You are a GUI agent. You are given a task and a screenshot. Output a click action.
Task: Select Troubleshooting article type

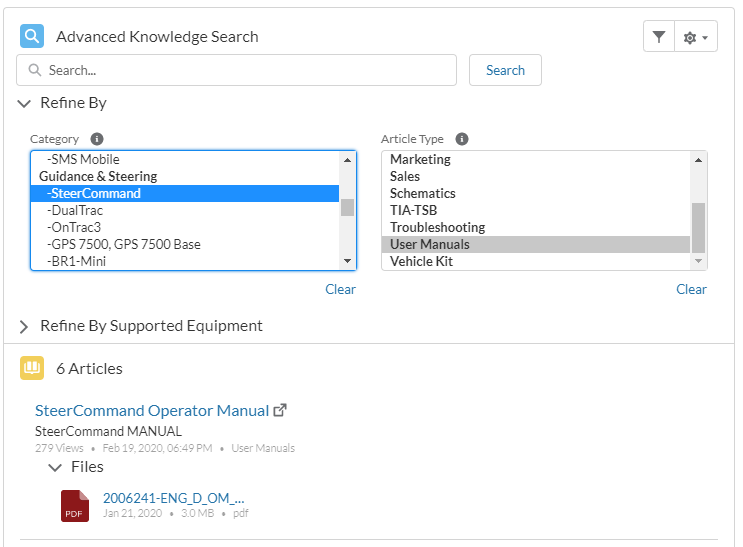pos(536,228)
